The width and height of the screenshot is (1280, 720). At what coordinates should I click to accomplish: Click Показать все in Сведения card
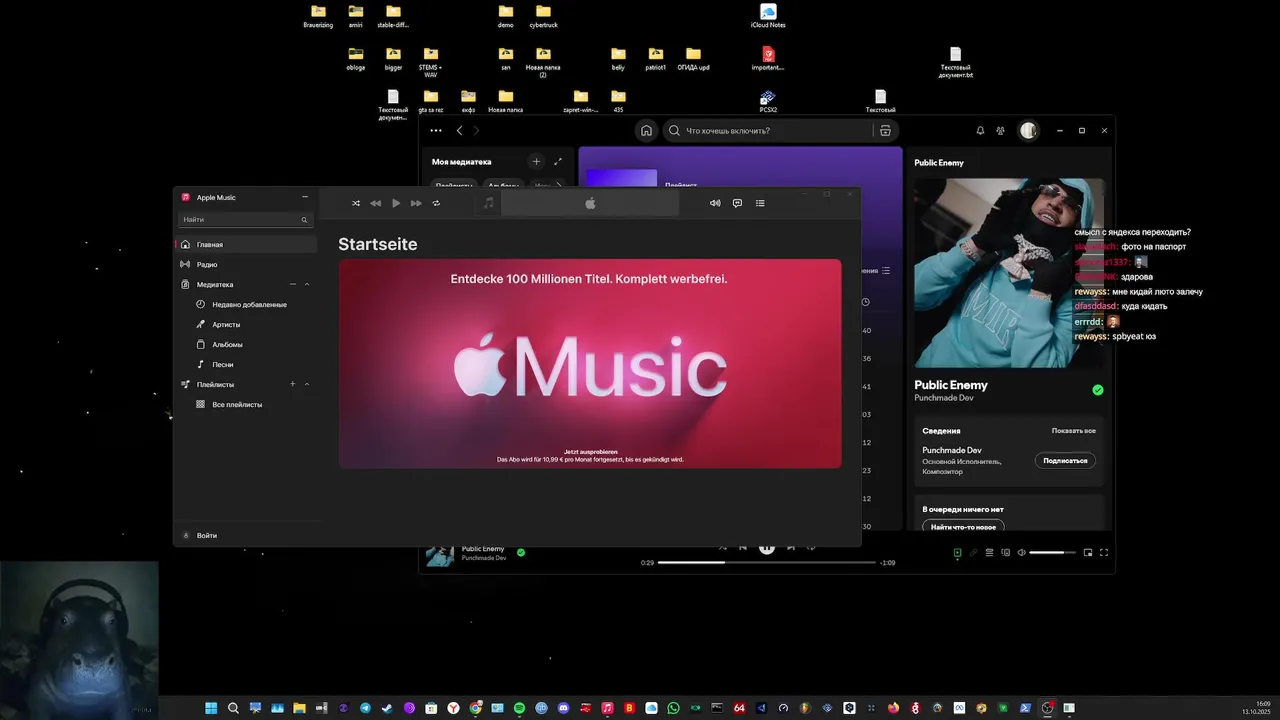pyautogui.click(x=1074, y=431)
